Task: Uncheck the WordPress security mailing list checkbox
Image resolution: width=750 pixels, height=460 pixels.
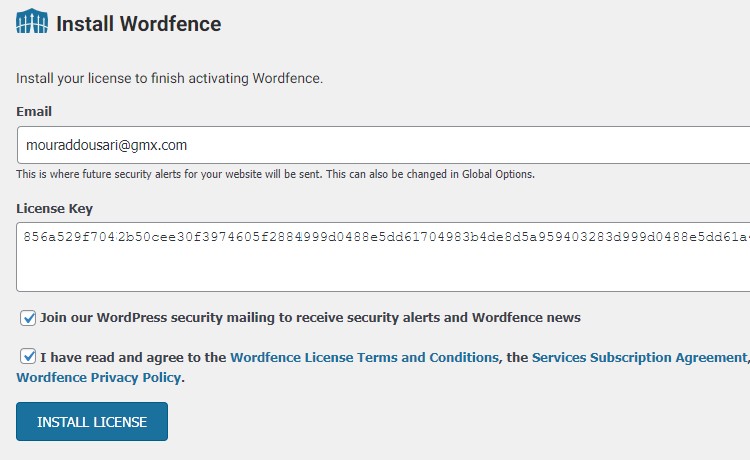Action: click(28, 318)
